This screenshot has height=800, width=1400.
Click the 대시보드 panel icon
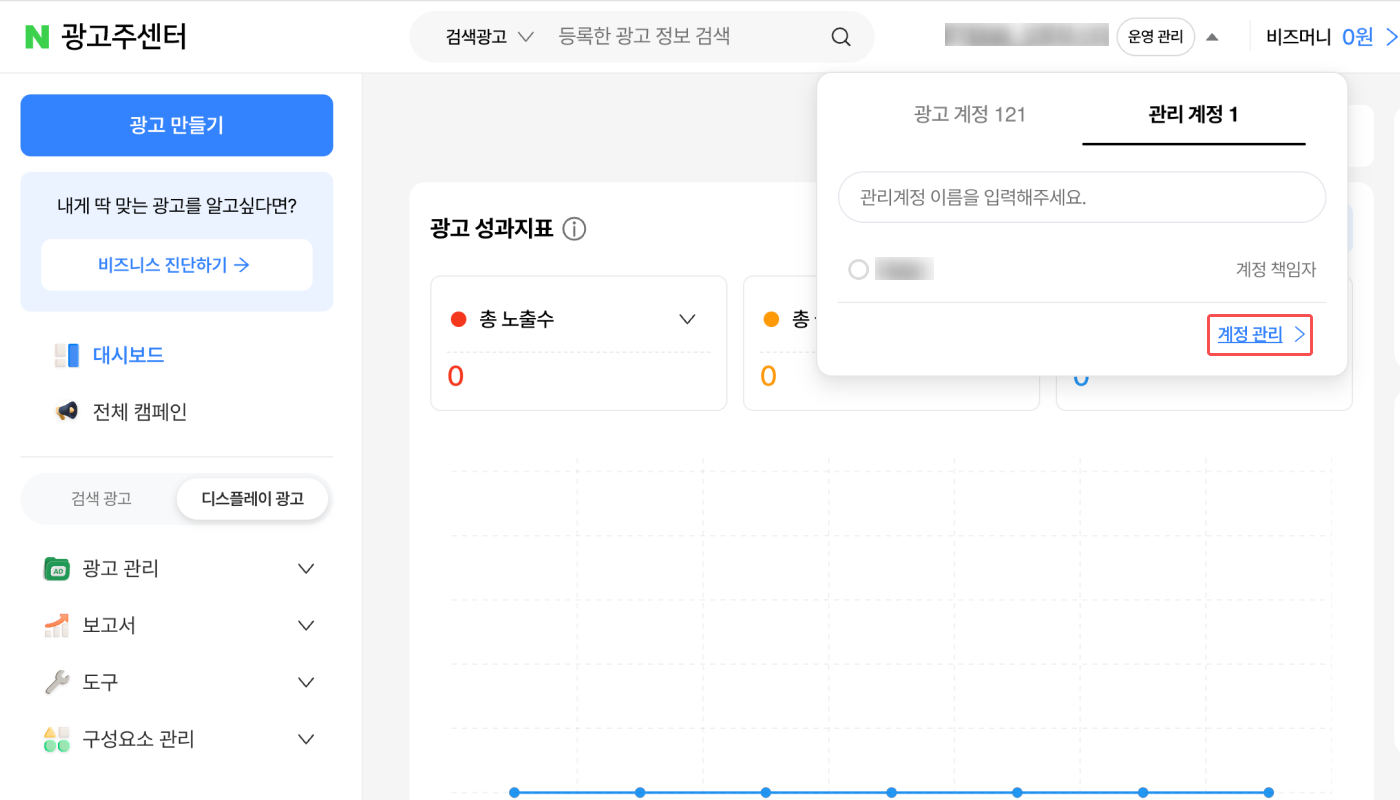click(x=67, y=355)
